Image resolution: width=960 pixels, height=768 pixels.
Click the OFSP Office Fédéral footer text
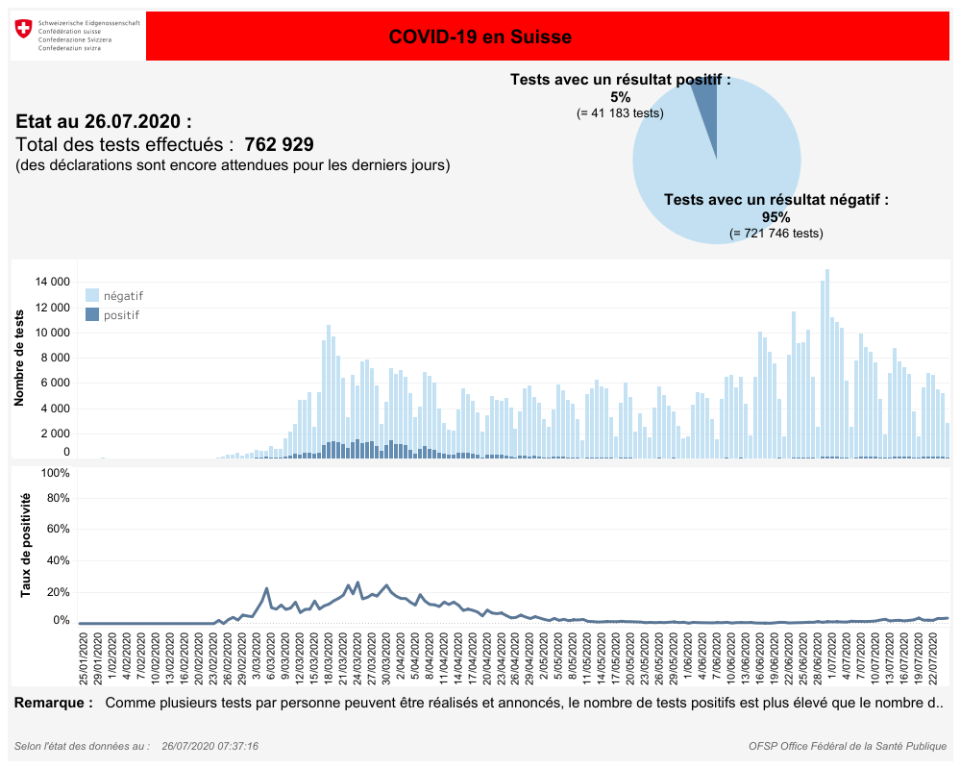click(x=847, y=746)
